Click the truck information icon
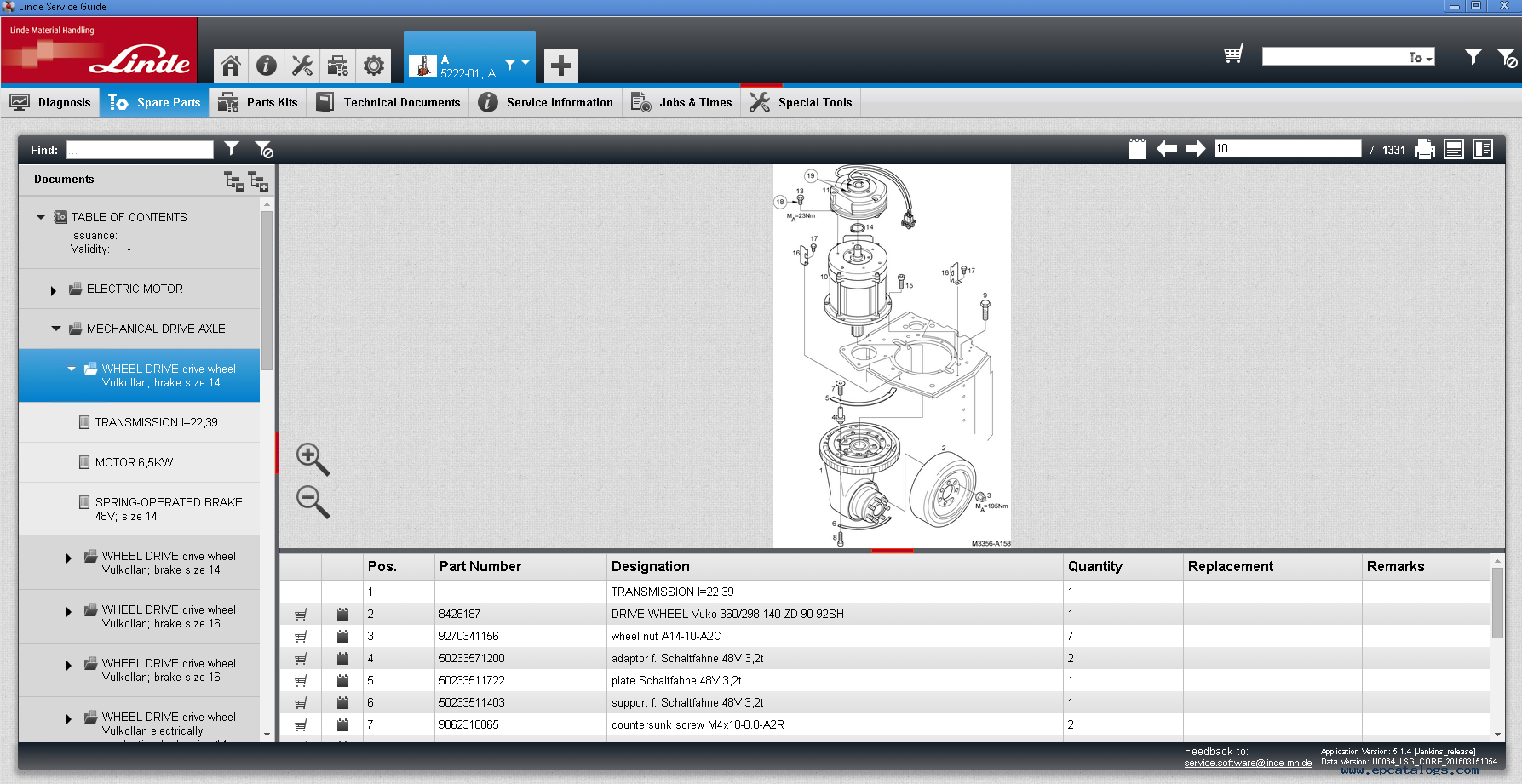The width and height of the screenshot is (1522, 784). click(x=266, y=66)
